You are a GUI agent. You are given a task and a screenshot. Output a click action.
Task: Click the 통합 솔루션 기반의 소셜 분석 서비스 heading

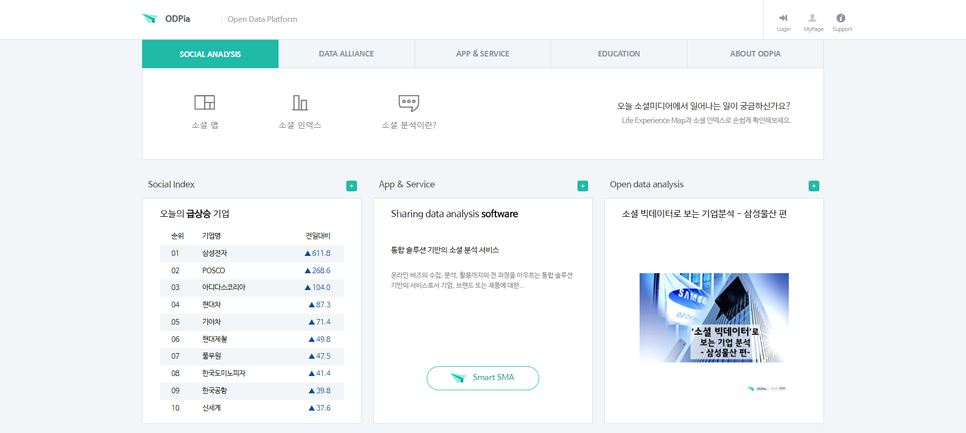pos(445,250)
